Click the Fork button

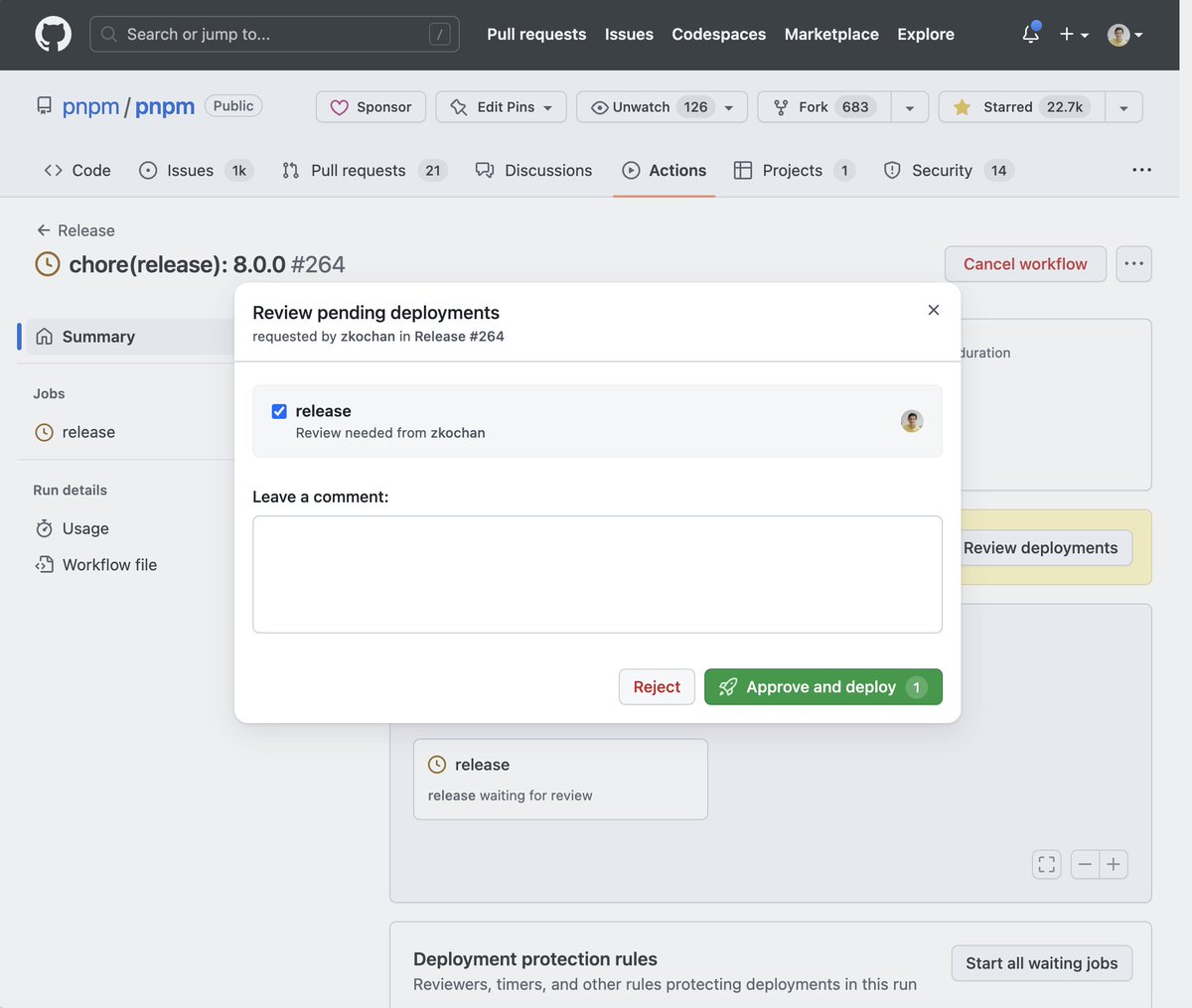(x=824, y=107)
